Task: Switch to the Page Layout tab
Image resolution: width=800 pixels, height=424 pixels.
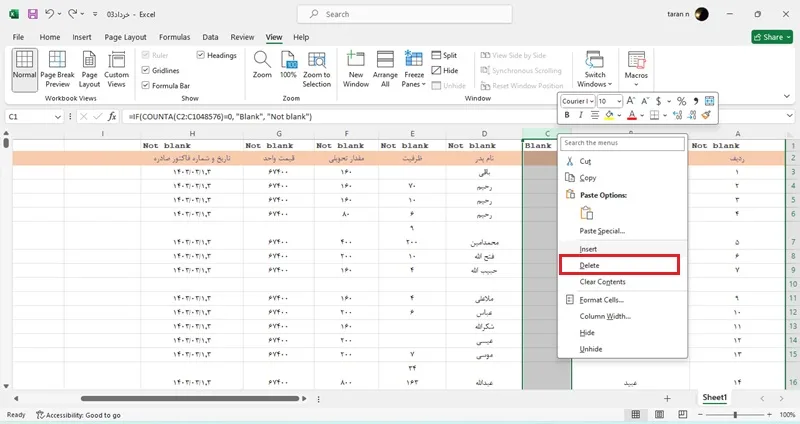Action: [125, 37]
